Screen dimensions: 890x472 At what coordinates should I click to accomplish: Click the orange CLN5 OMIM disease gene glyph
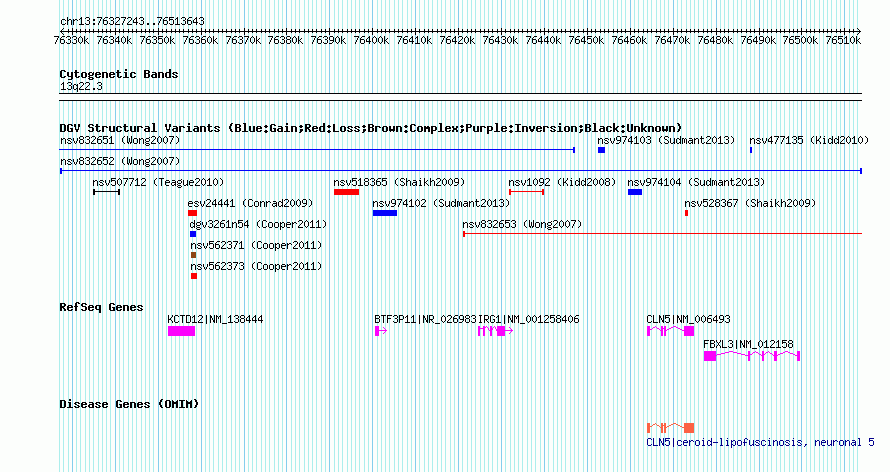tap(670, 428)
